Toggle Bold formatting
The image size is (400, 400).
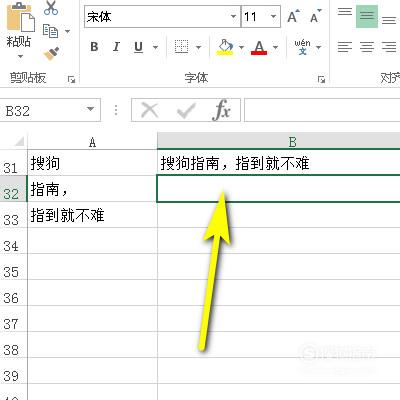pyautogui.click(x=94, y=47)
